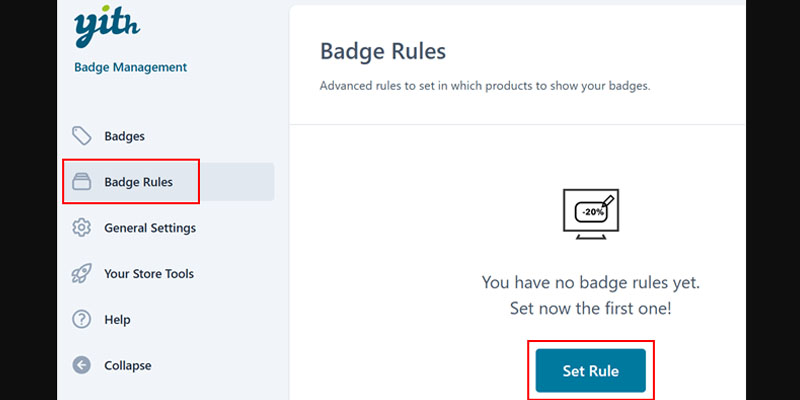The image size is (800, 400).
Task: Click the Badges tag icon
Action: point(82,136)
